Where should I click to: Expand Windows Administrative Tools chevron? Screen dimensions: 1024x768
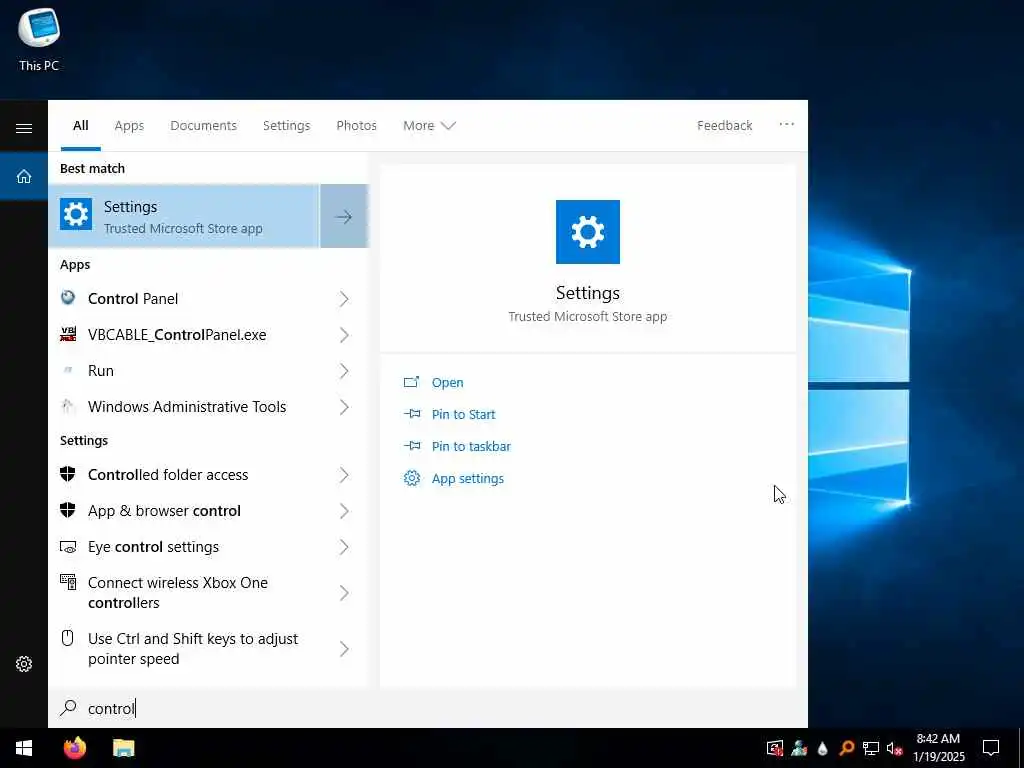pos(344,406)
